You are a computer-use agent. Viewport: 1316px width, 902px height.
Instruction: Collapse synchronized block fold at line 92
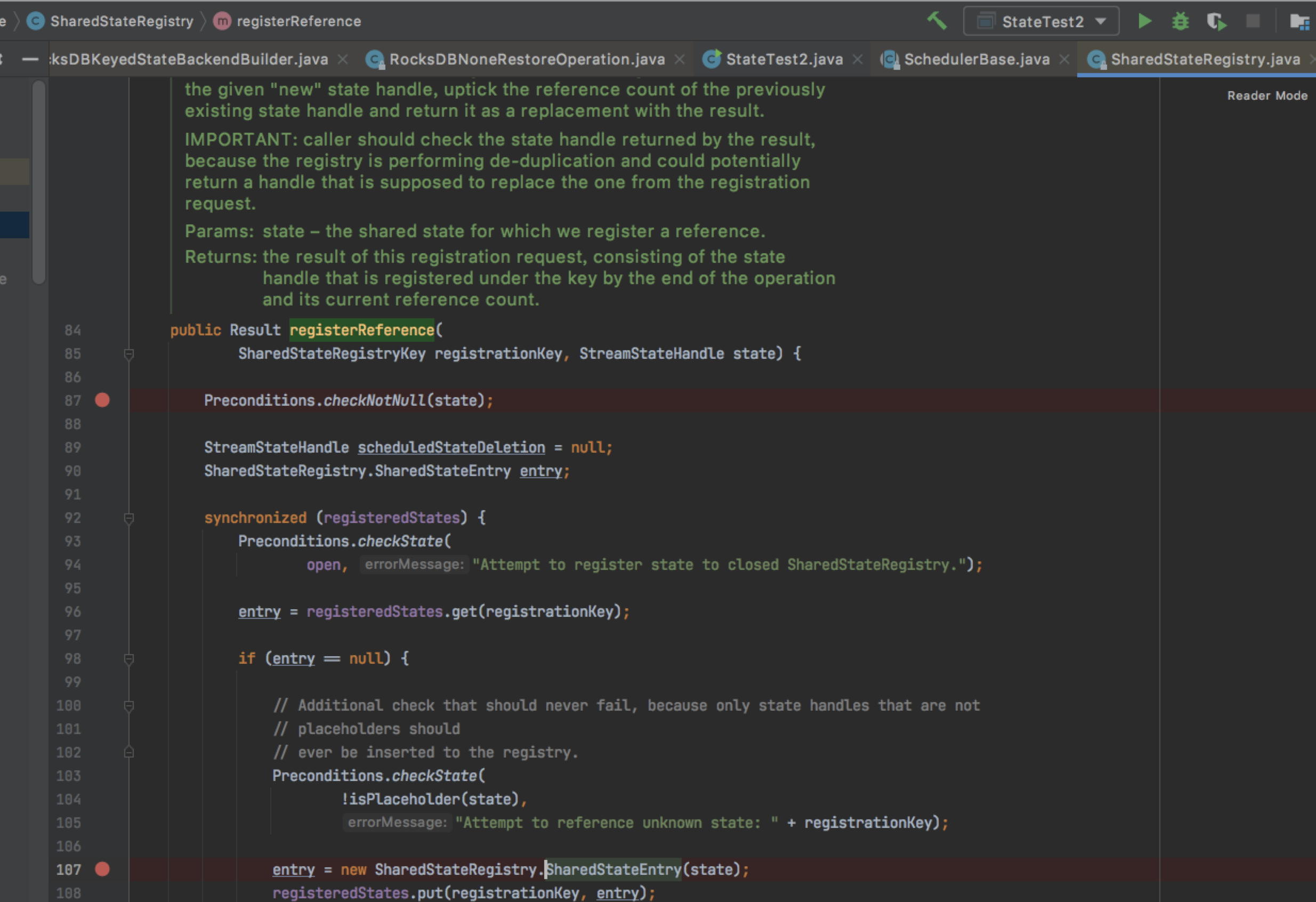tap(128, 518)
